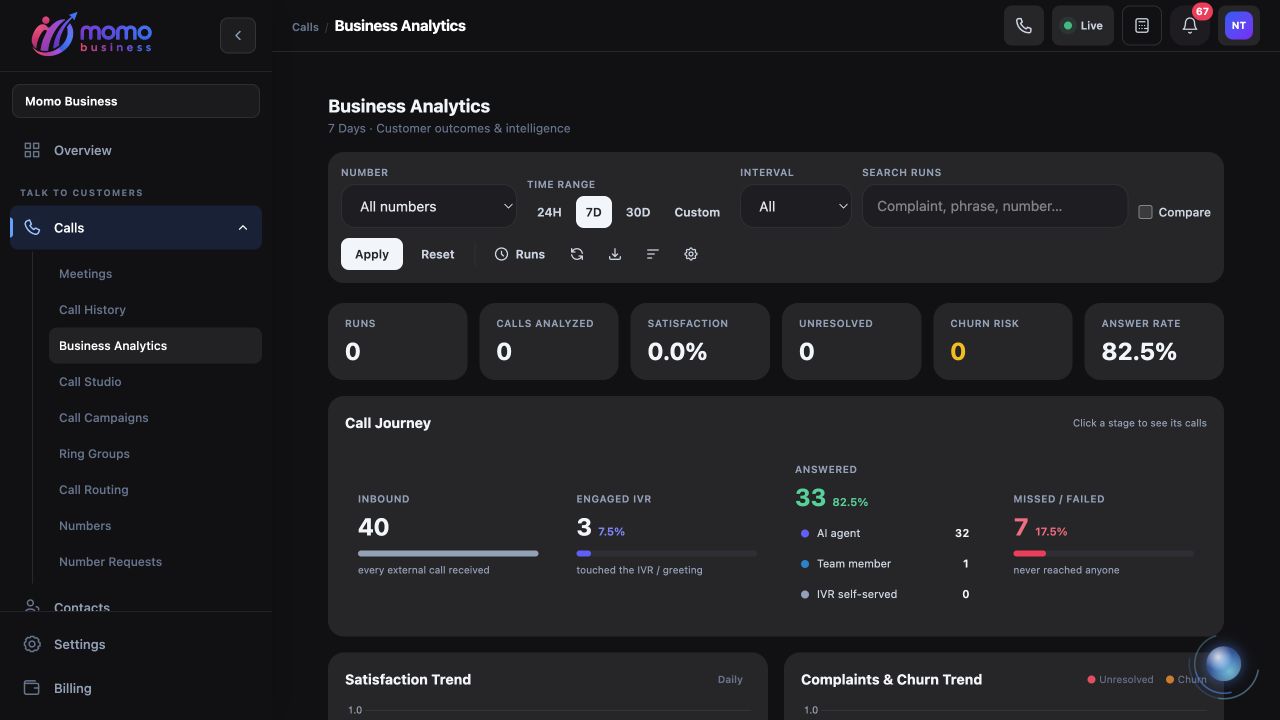This screenshot has height=720, width=1280.
Task: Click the Calls Analyzed card
Action: click(x=549, y=341)
